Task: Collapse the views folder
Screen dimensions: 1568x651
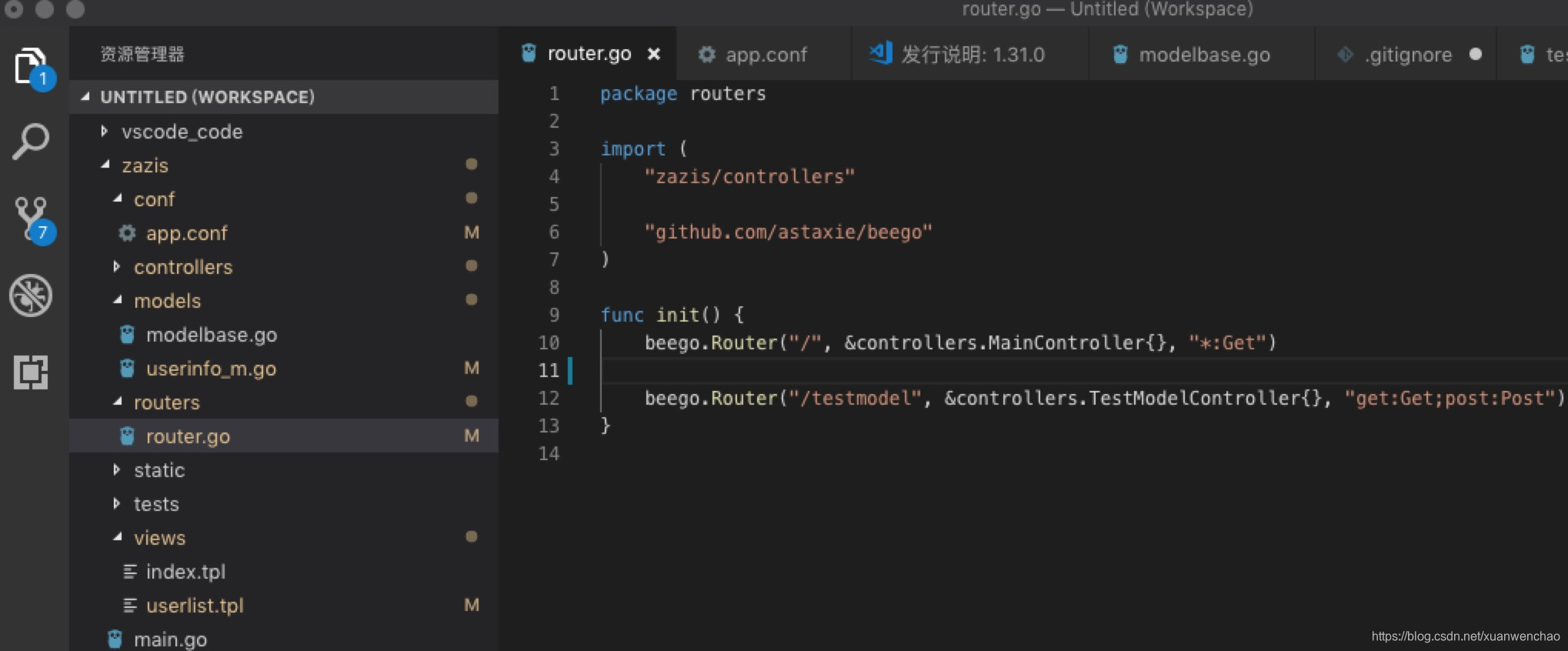Action: click(117, 537)
